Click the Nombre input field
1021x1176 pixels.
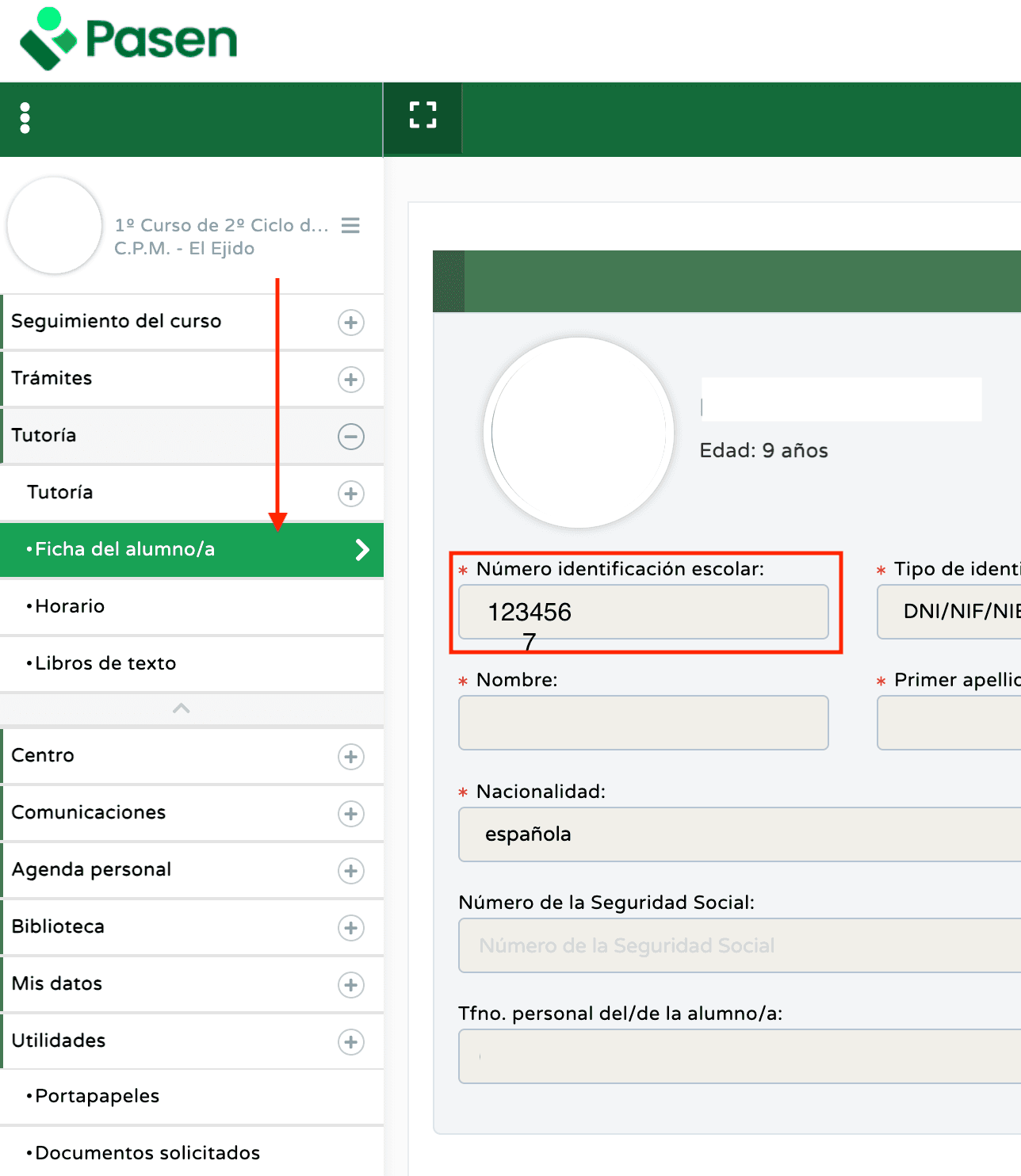[x=643, y=723]
